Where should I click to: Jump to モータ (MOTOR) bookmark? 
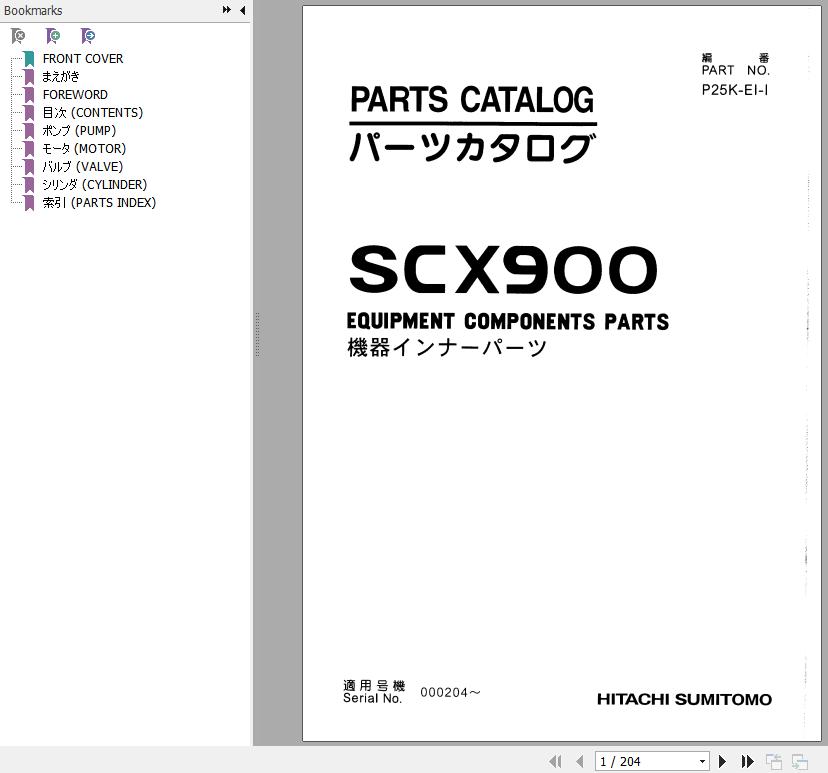(84, 148)
